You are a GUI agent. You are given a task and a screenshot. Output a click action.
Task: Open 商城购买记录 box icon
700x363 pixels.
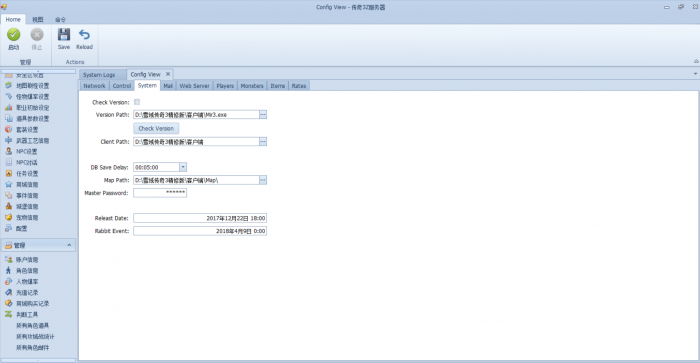pos(8,303)
